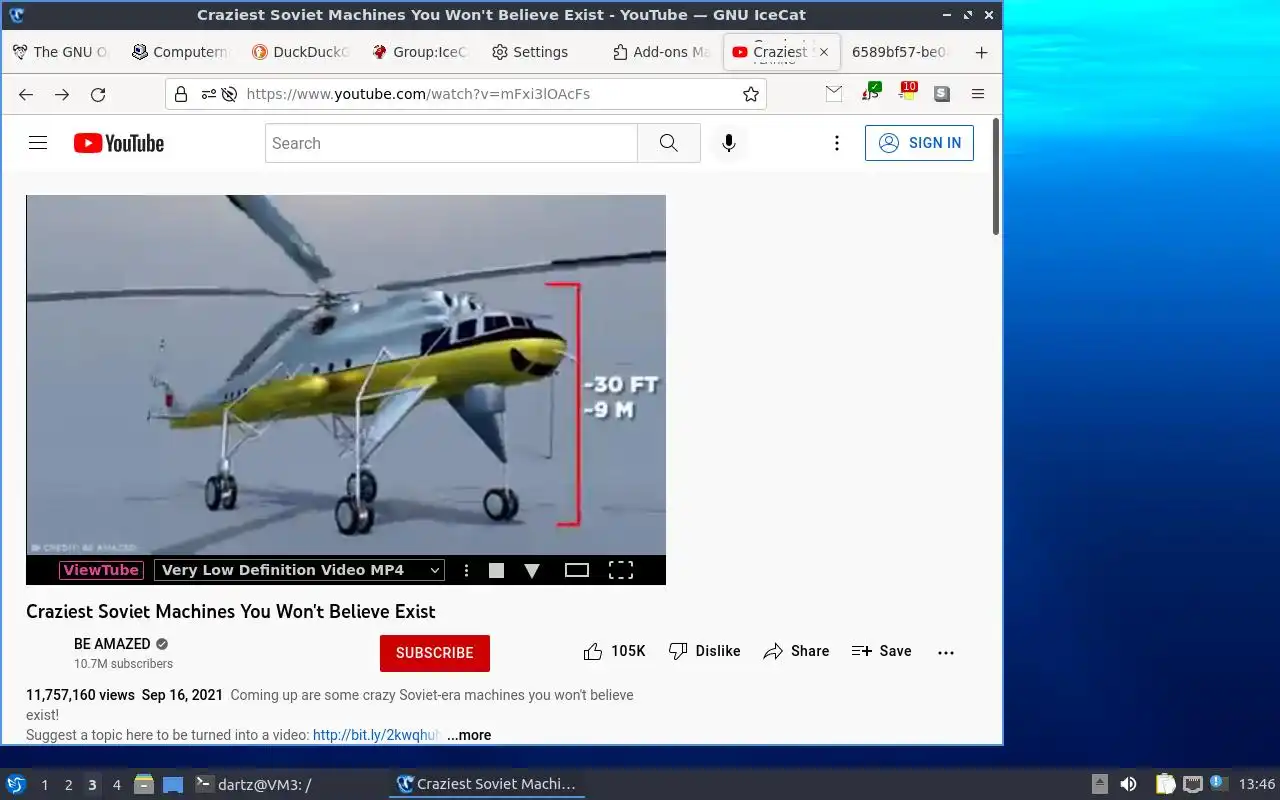Click the video player frame

[x=346, y=375]
